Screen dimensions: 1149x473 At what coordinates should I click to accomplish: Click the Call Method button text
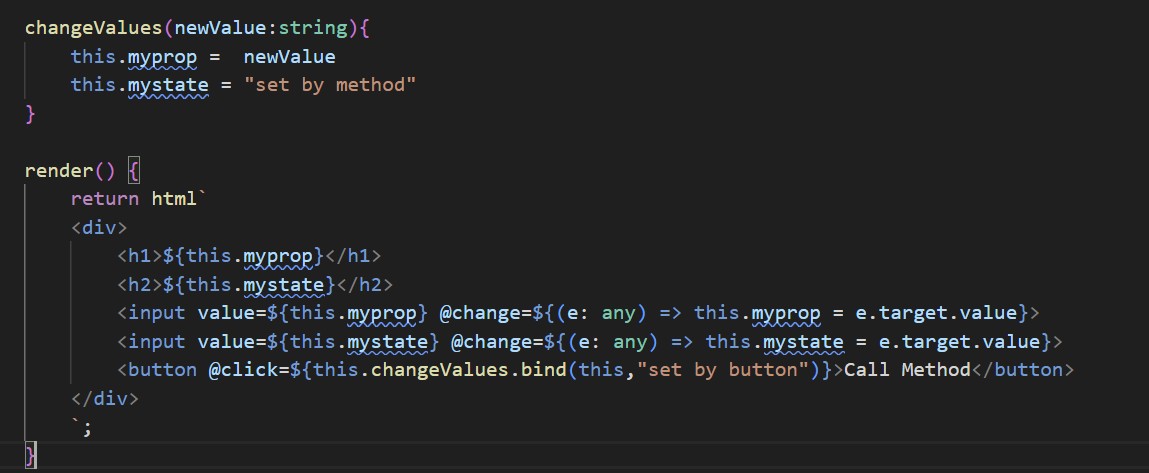pyautogui.click(x=907, y=370)
